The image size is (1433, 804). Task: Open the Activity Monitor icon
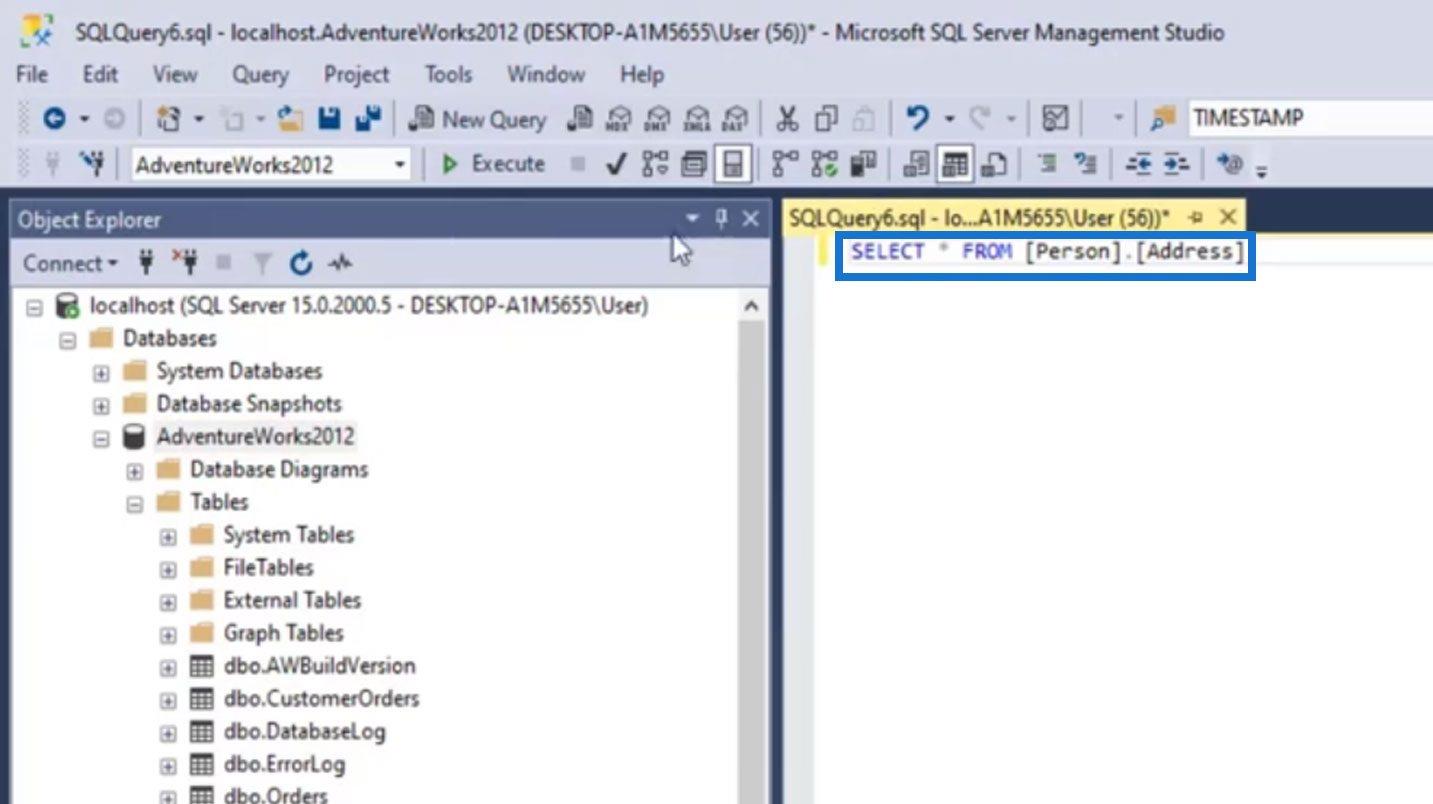pyautogui.click(x=1055, y=119)
